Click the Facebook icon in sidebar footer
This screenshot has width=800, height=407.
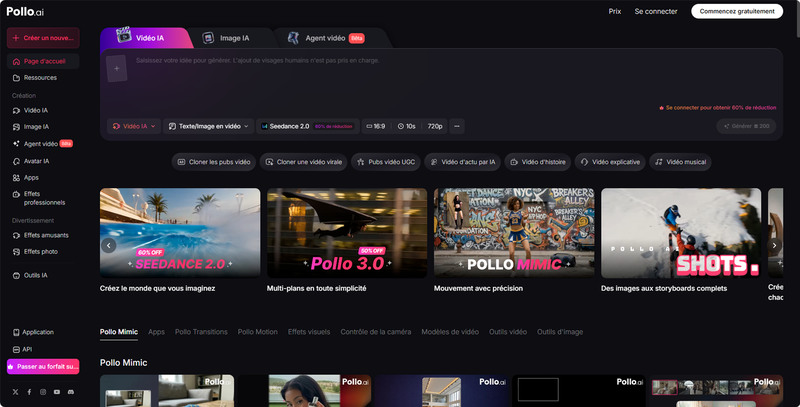[29, 392]
